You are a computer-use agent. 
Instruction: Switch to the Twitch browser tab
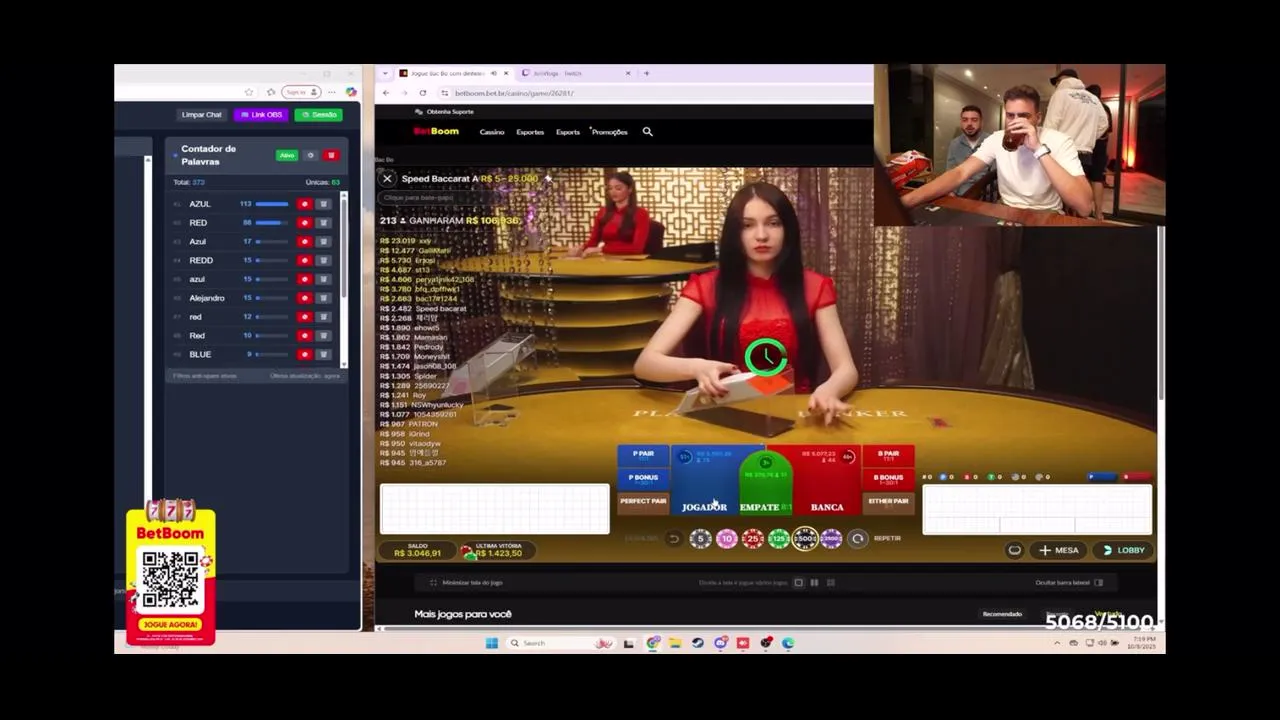575,73
